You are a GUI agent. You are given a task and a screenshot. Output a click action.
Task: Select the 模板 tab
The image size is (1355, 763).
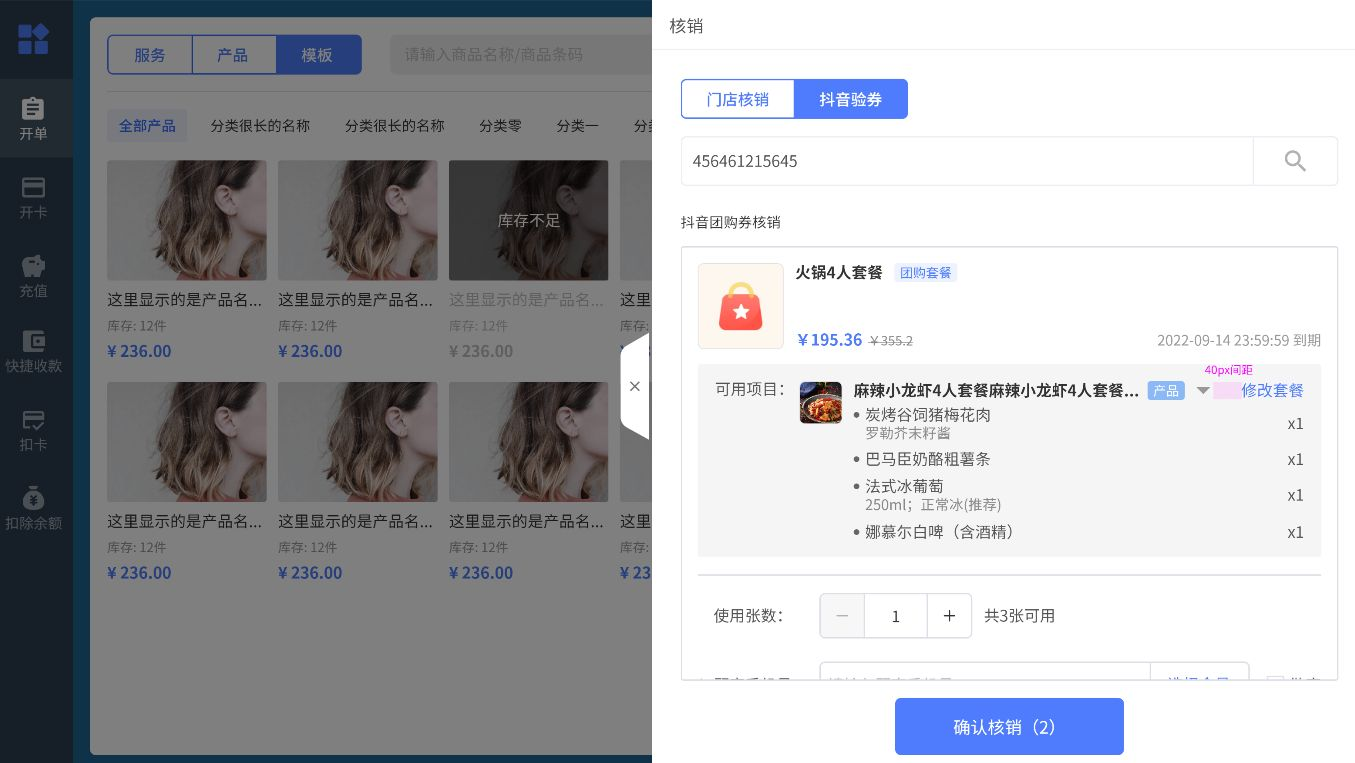[x=318, y=55]
